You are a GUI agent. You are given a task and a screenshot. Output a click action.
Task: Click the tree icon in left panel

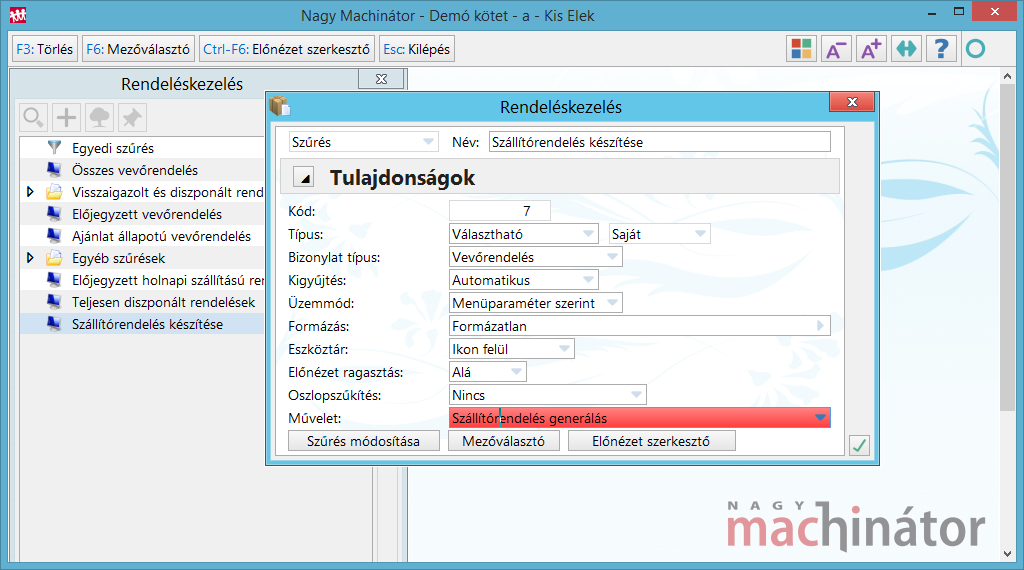click(x=99, y=118)
